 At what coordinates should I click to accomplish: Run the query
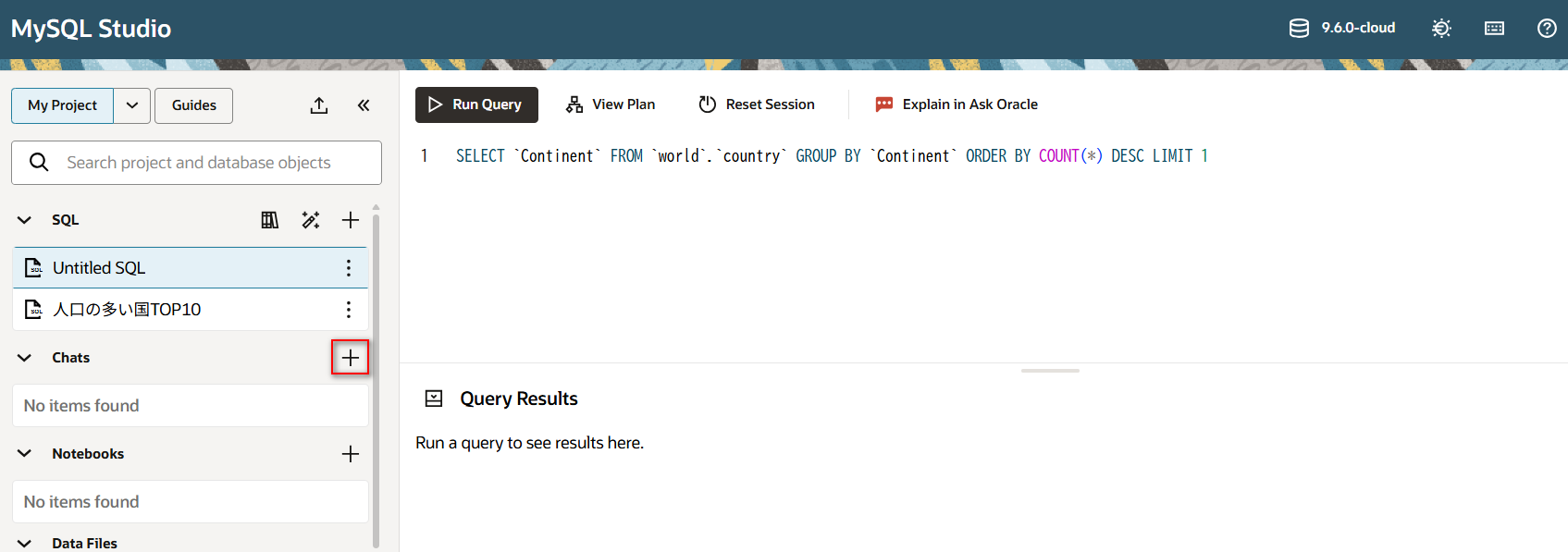pyautogui.click(x=476, y=105)
